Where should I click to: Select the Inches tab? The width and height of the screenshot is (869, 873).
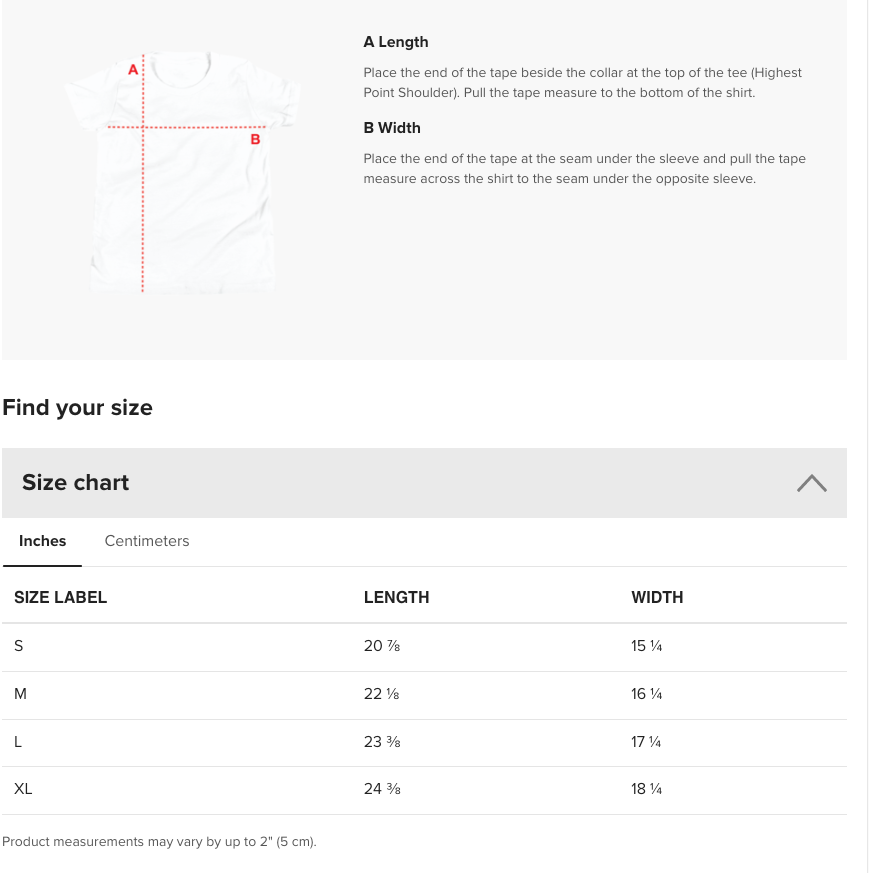[42, 541]
